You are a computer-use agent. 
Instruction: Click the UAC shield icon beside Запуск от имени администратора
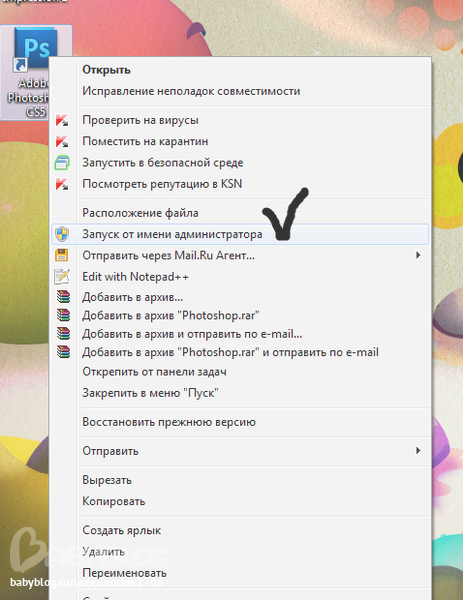click(62, 234)
